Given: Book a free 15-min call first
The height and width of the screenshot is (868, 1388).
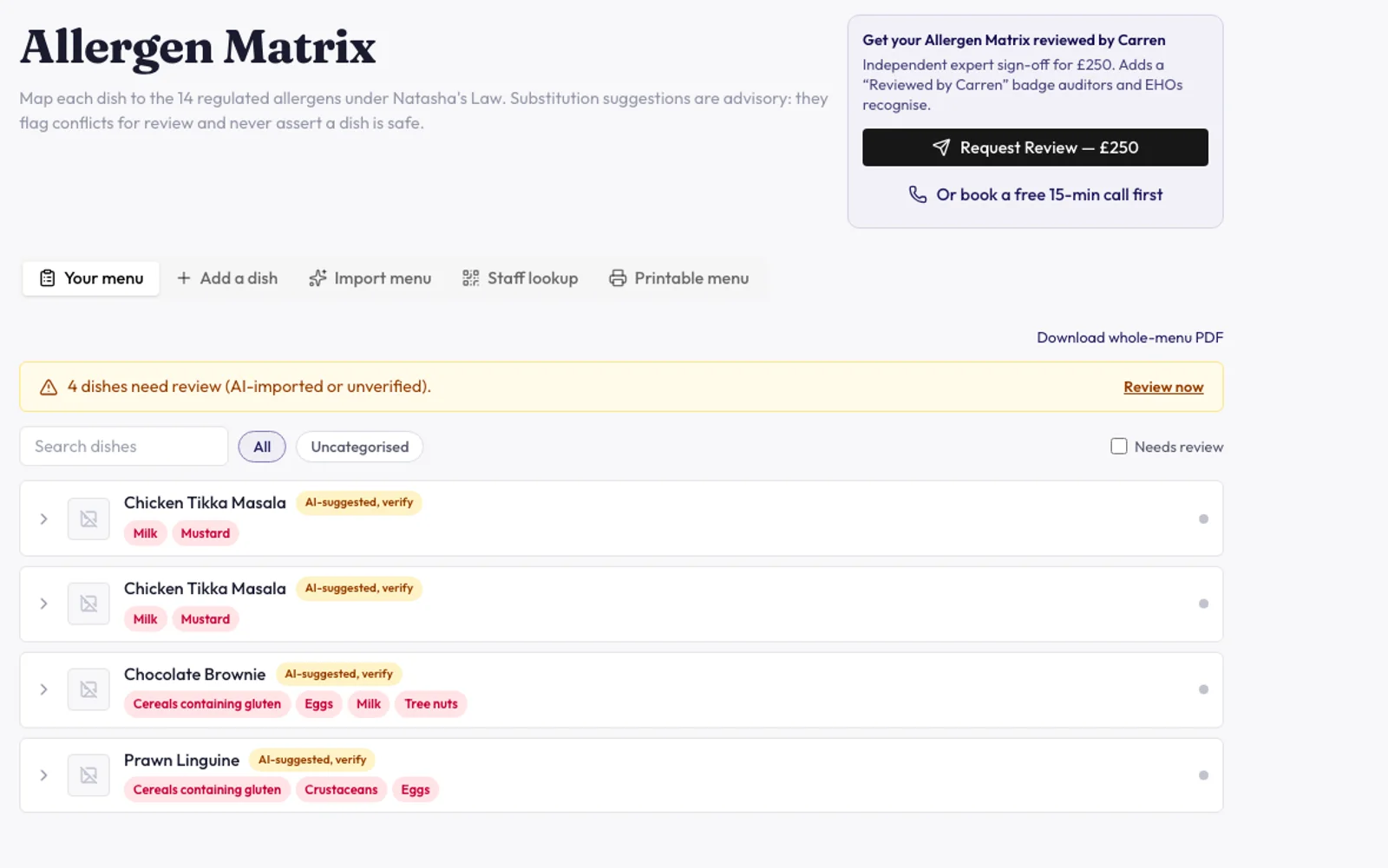Looking at the screenshot, I should pyautogui.click(x=1035, y=194).
